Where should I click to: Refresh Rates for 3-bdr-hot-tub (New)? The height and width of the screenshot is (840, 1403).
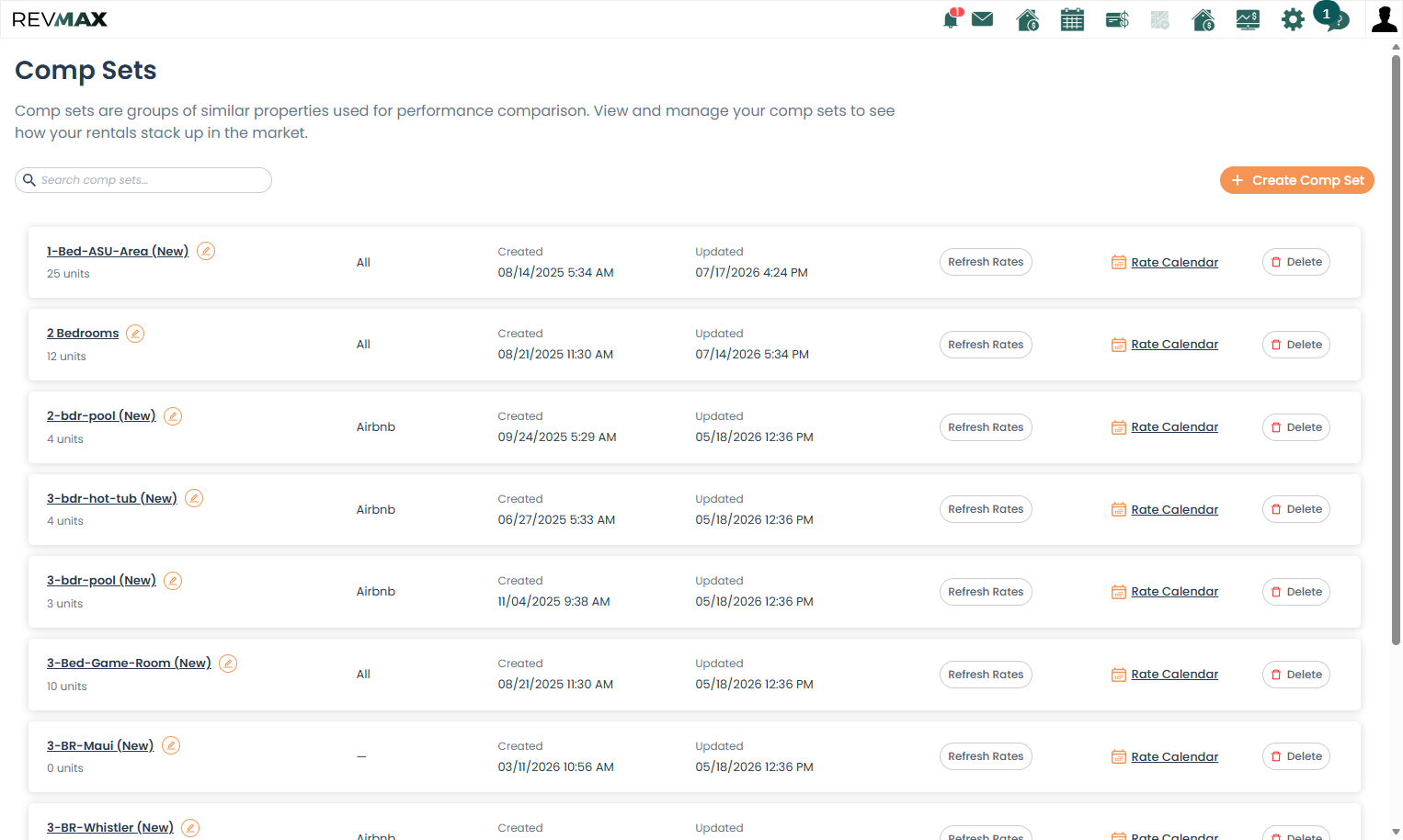coord(986,509)
